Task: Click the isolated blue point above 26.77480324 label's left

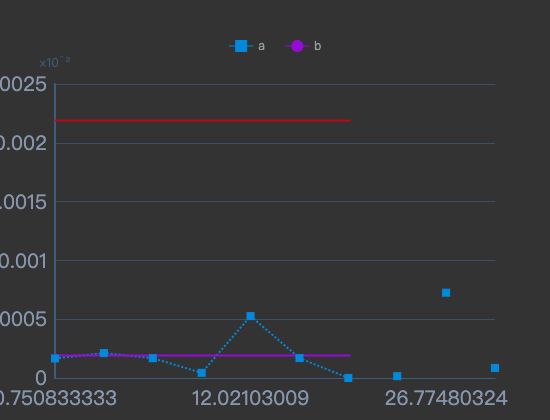Action: 397,376
